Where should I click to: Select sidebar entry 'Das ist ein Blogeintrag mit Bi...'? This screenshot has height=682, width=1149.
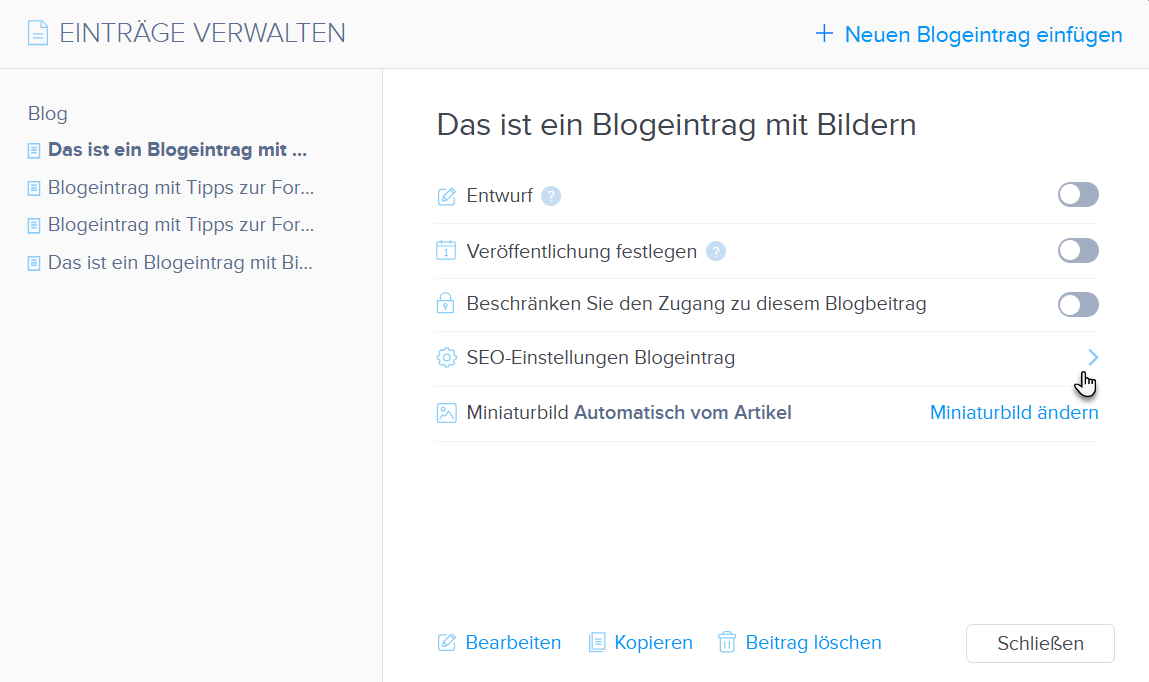click(180, 262)
